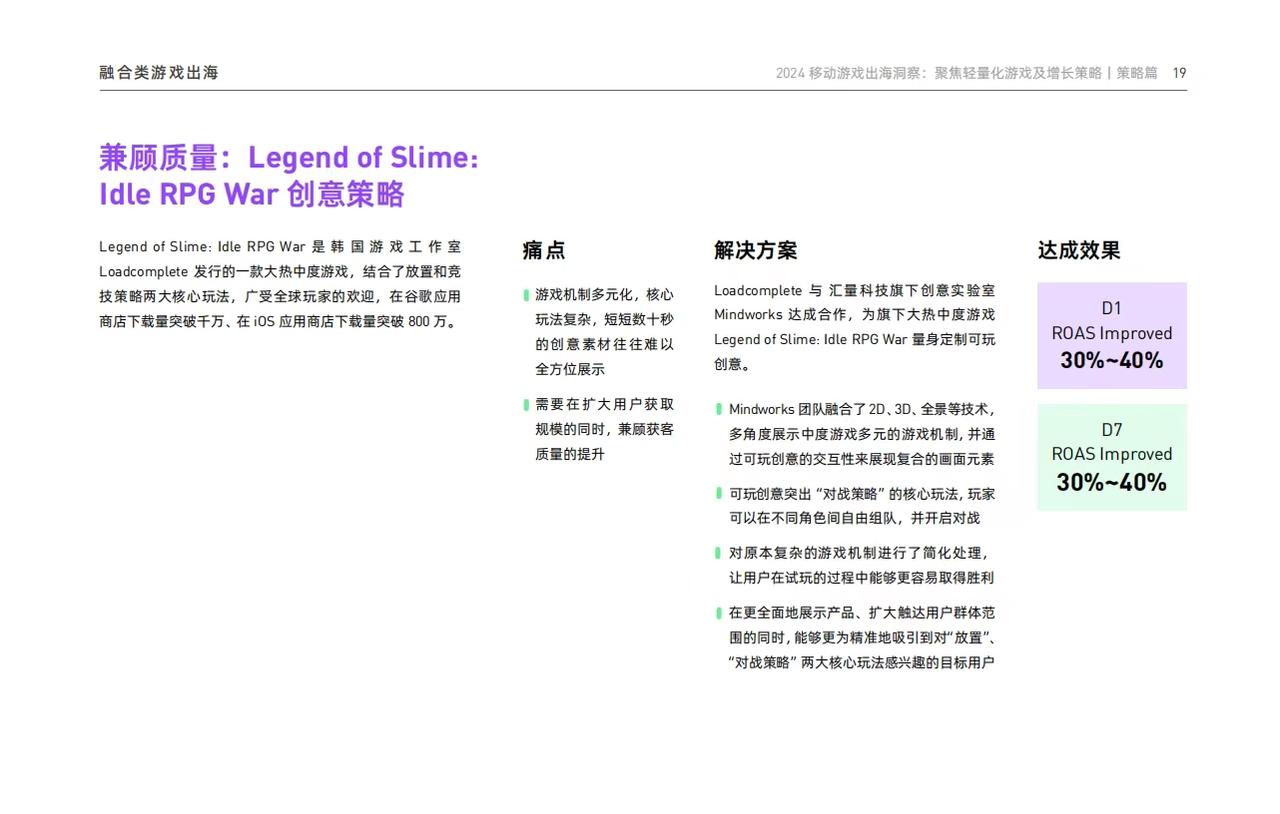Click the intro paragraph beginning Legend of Slime: Idle RPG War 是韩国
This screenshot has width=1280, height=814.
tap(280, 284)
